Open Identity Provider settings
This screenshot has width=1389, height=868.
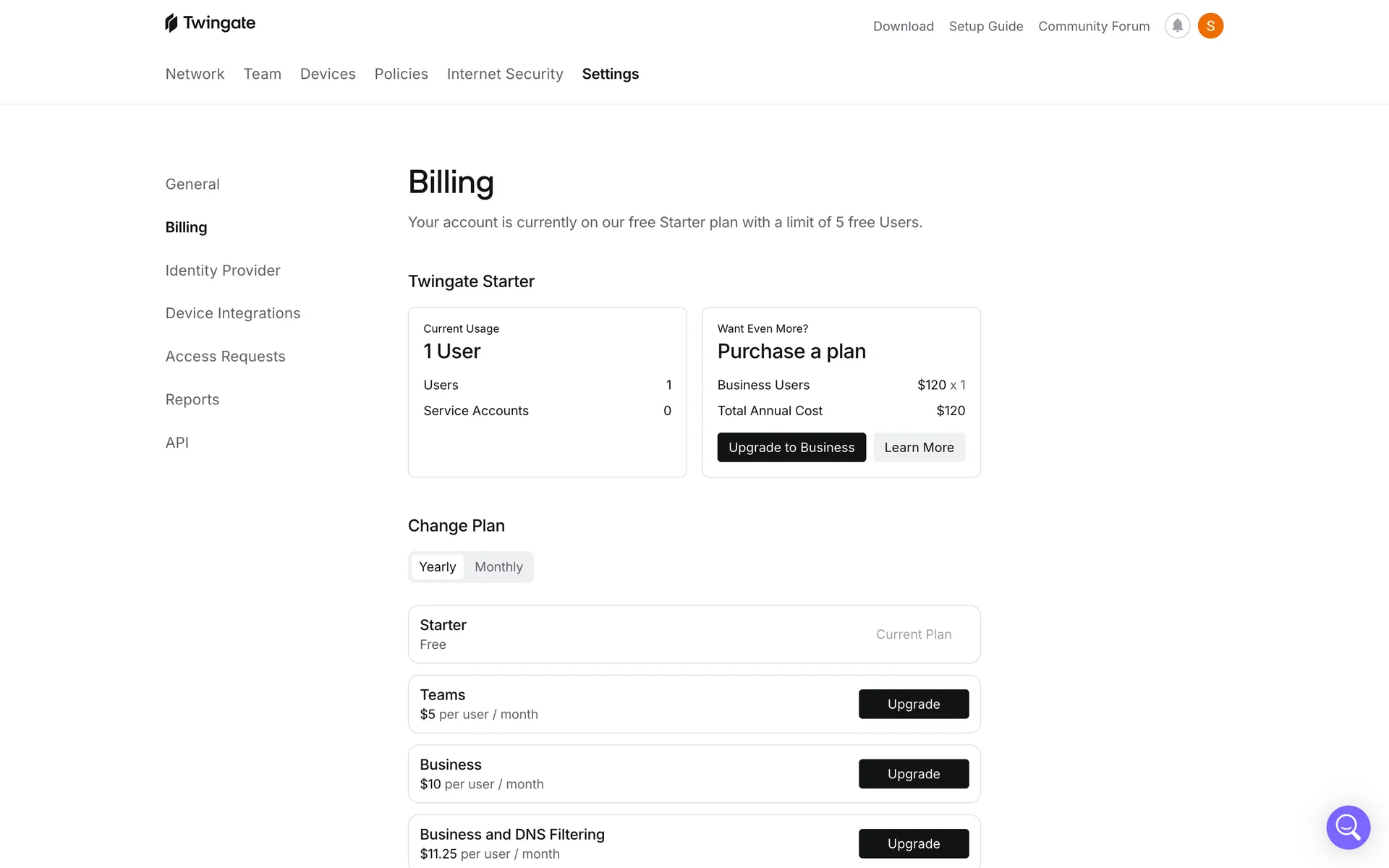(x=223, y=271)
